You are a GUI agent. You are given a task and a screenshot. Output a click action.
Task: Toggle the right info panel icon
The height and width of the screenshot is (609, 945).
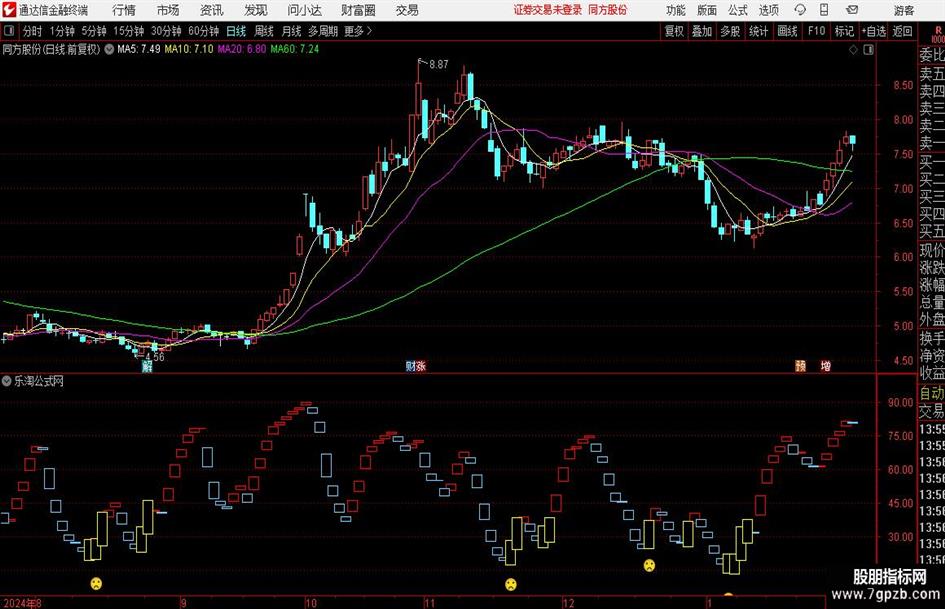868,50
